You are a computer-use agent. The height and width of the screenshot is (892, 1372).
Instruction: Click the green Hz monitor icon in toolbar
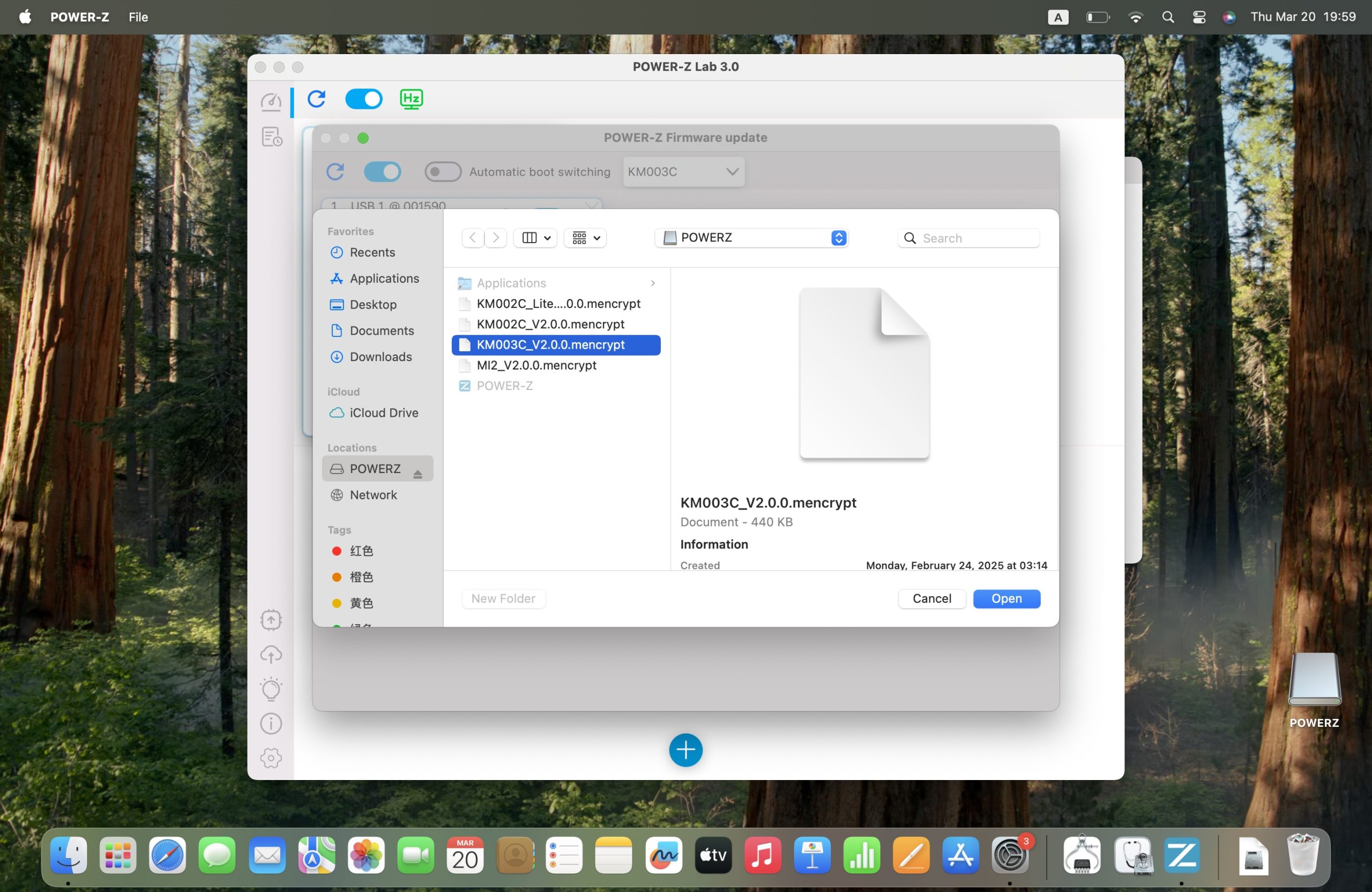(x=411, y=99)
